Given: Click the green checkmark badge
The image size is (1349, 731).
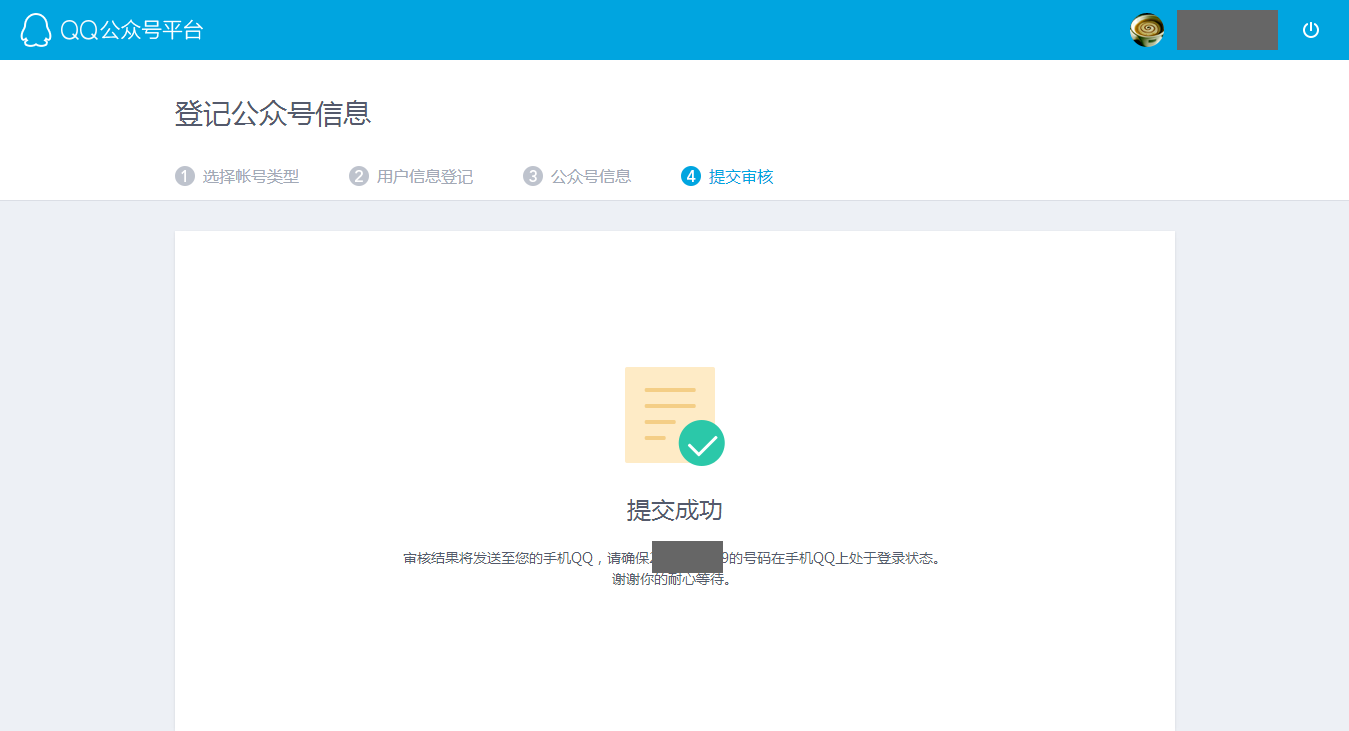Looking at the screenshot, I should [x=701, y=443].
